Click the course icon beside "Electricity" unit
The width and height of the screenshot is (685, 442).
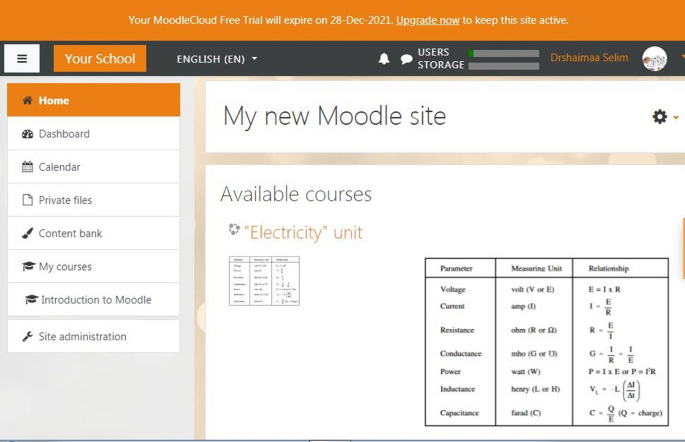point(234,229)
